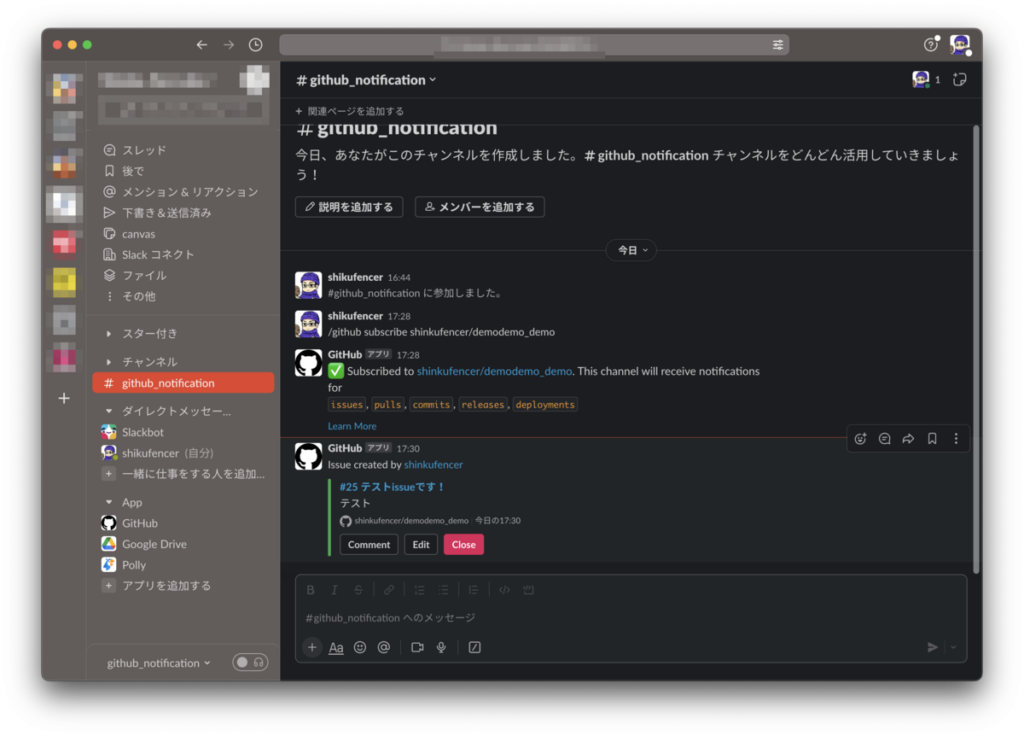Viewport: 1024px width, 736px height.
Task: Go forward with the right arrow
Action: click(229, 44)
